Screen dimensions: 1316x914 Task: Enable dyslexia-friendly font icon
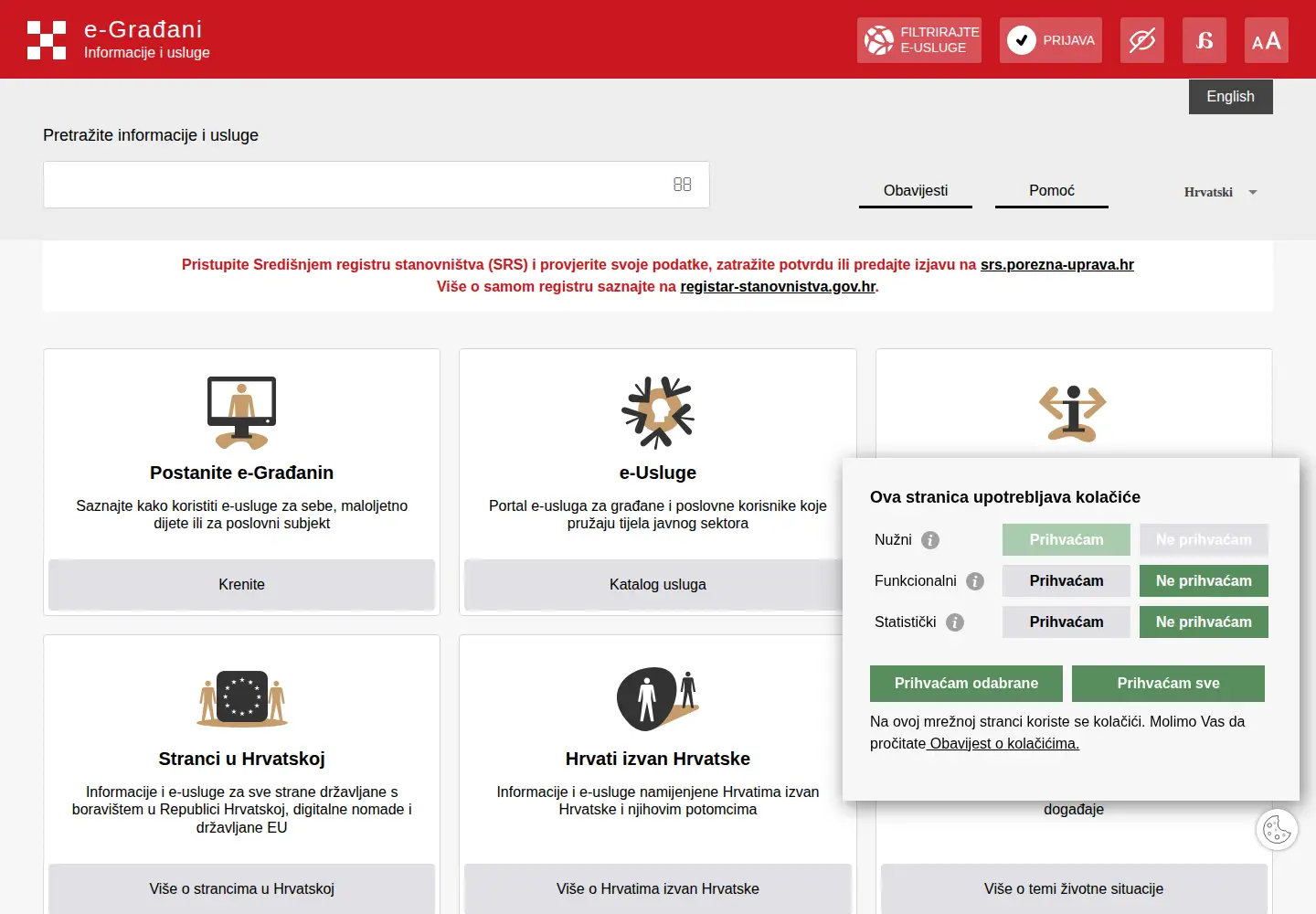[1205, 40]
